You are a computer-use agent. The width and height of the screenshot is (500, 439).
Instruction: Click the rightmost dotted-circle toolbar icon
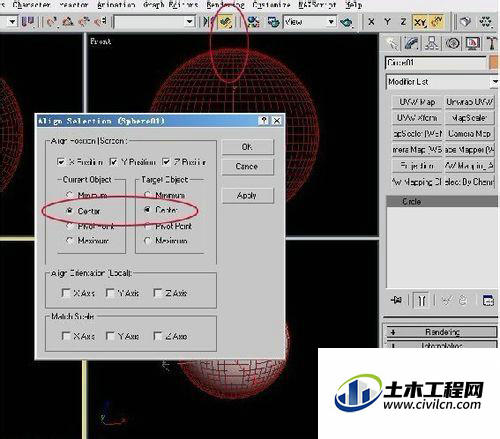(485, 22)
